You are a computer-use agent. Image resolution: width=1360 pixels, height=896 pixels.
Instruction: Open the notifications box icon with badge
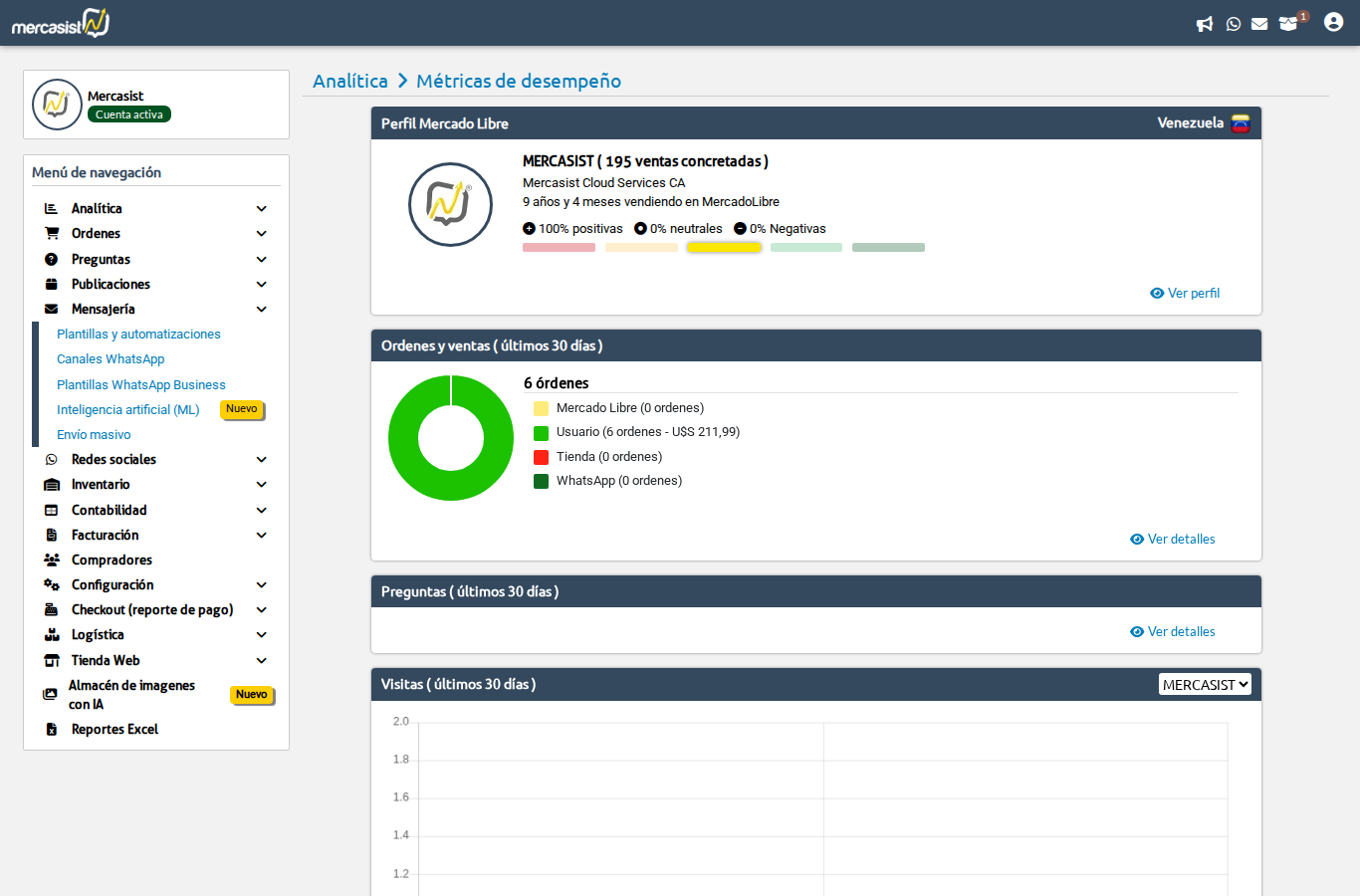point(1289,24)
